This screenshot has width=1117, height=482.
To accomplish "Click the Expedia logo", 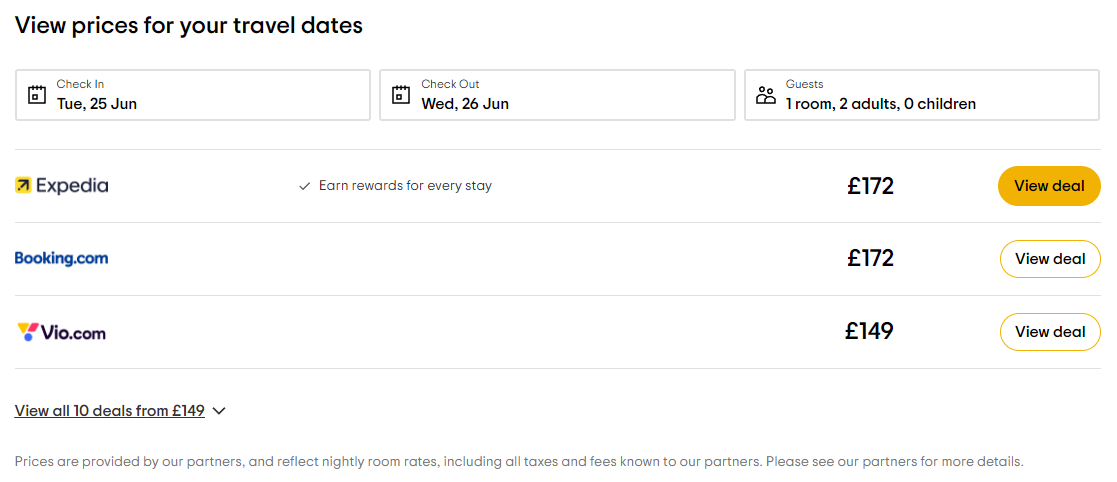I will pos(62,186).
